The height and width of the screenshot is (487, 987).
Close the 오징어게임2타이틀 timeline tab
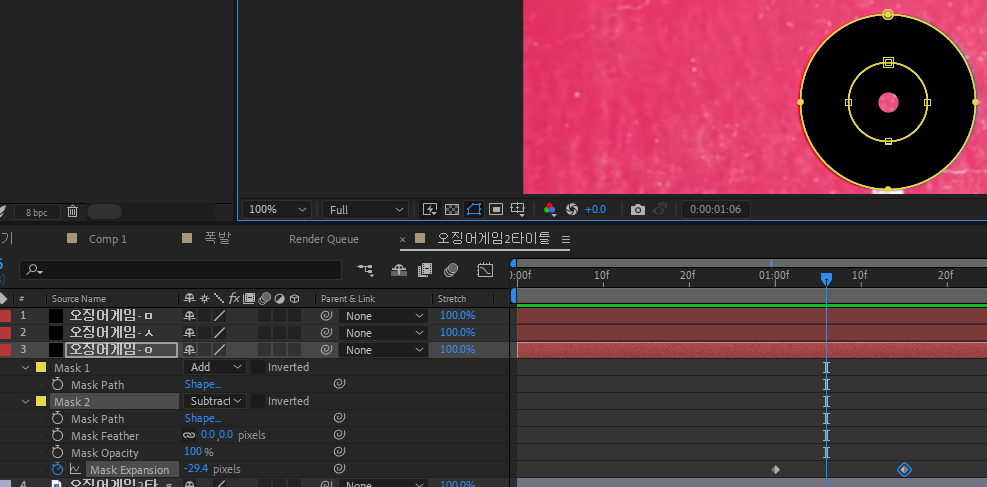point(403,240)
